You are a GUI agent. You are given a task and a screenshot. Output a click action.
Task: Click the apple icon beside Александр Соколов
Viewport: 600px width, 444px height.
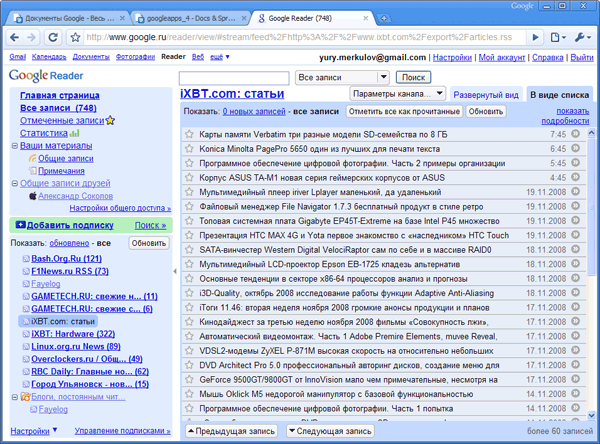(33, 196)
